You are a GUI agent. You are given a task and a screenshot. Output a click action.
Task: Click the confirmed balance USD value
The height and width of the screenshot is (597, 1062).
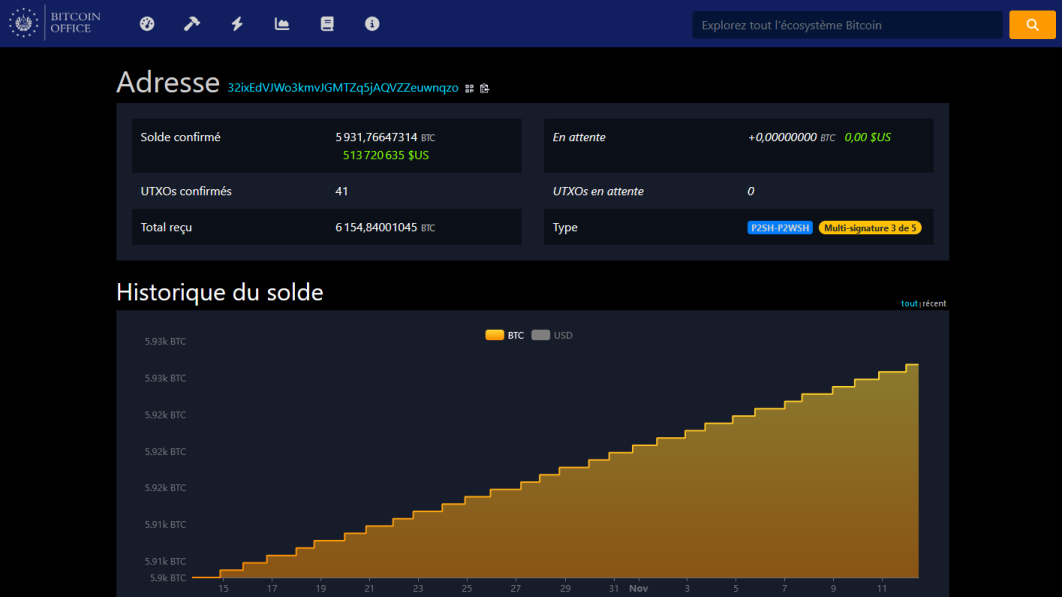pyautogui.click(x=385, y=155)
